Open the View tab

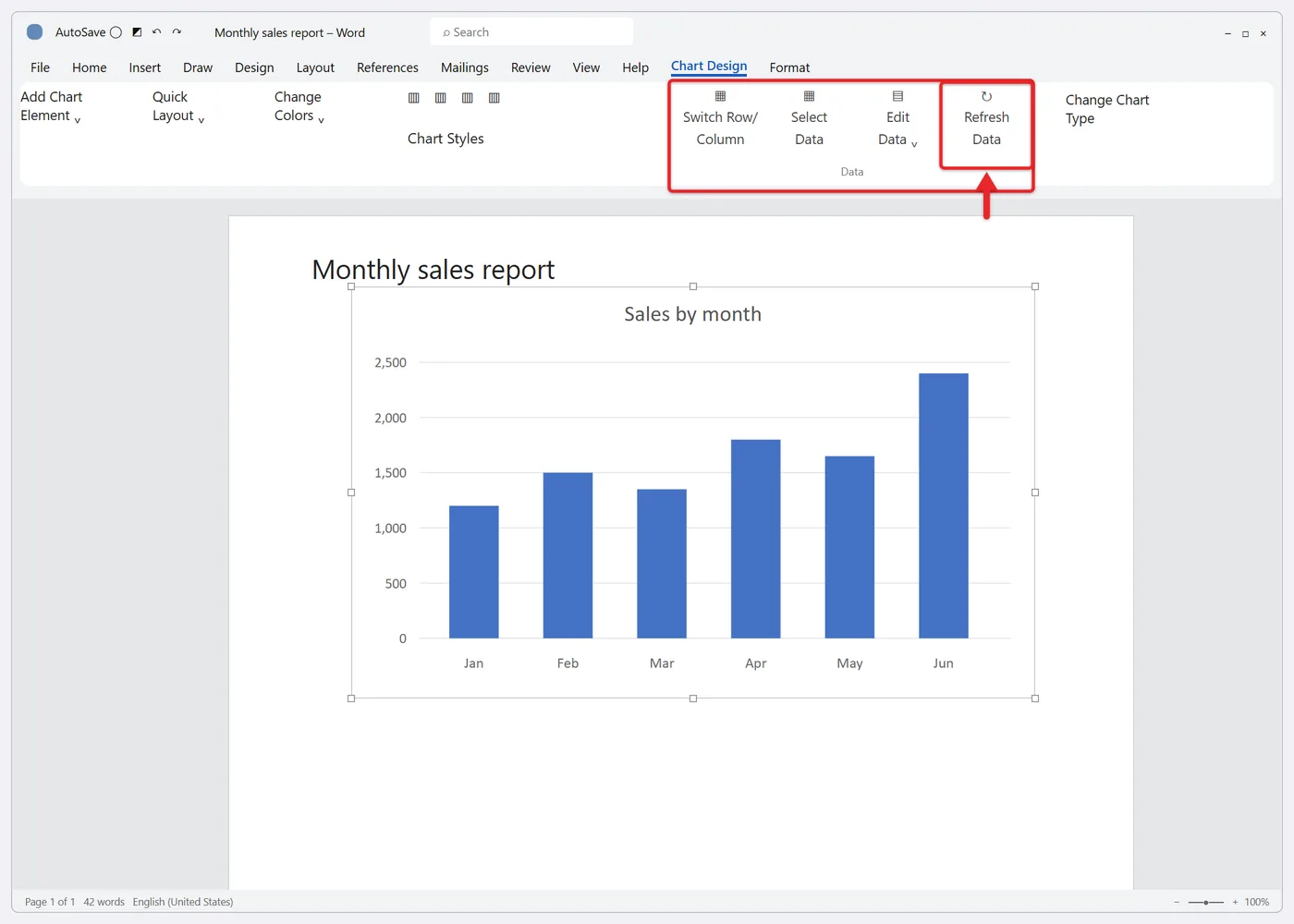[586, 67]
